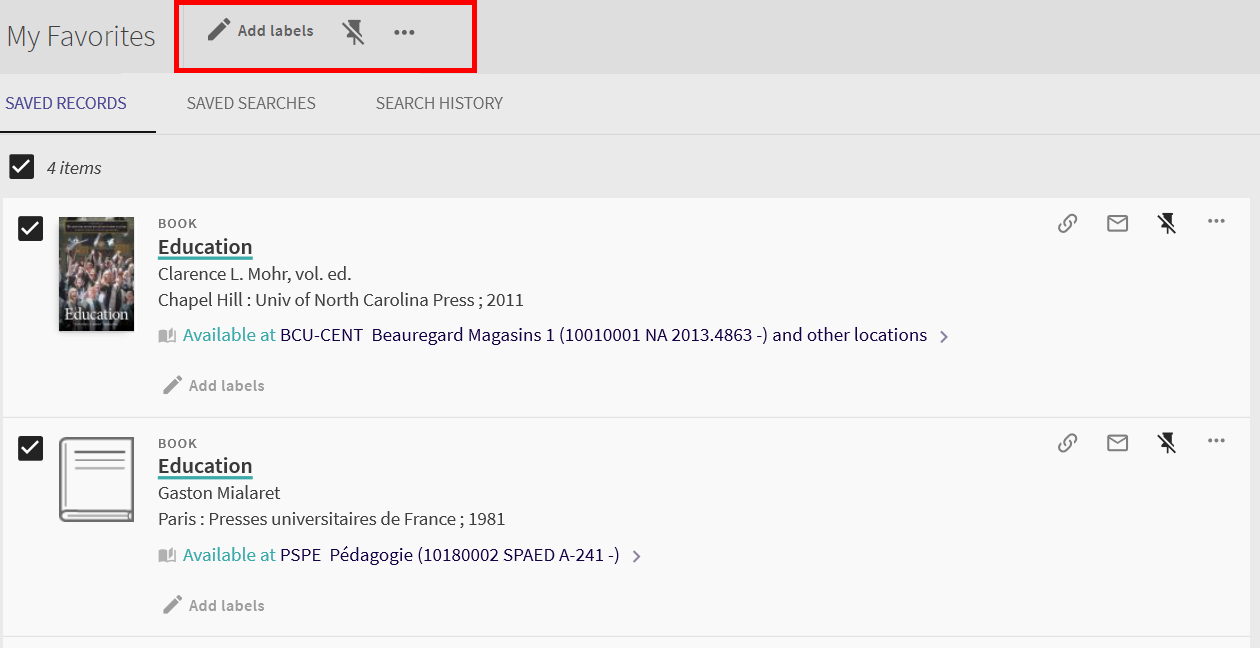Click Add labels in the top toolbar
1260x648 pixels.
click(261, 31)
